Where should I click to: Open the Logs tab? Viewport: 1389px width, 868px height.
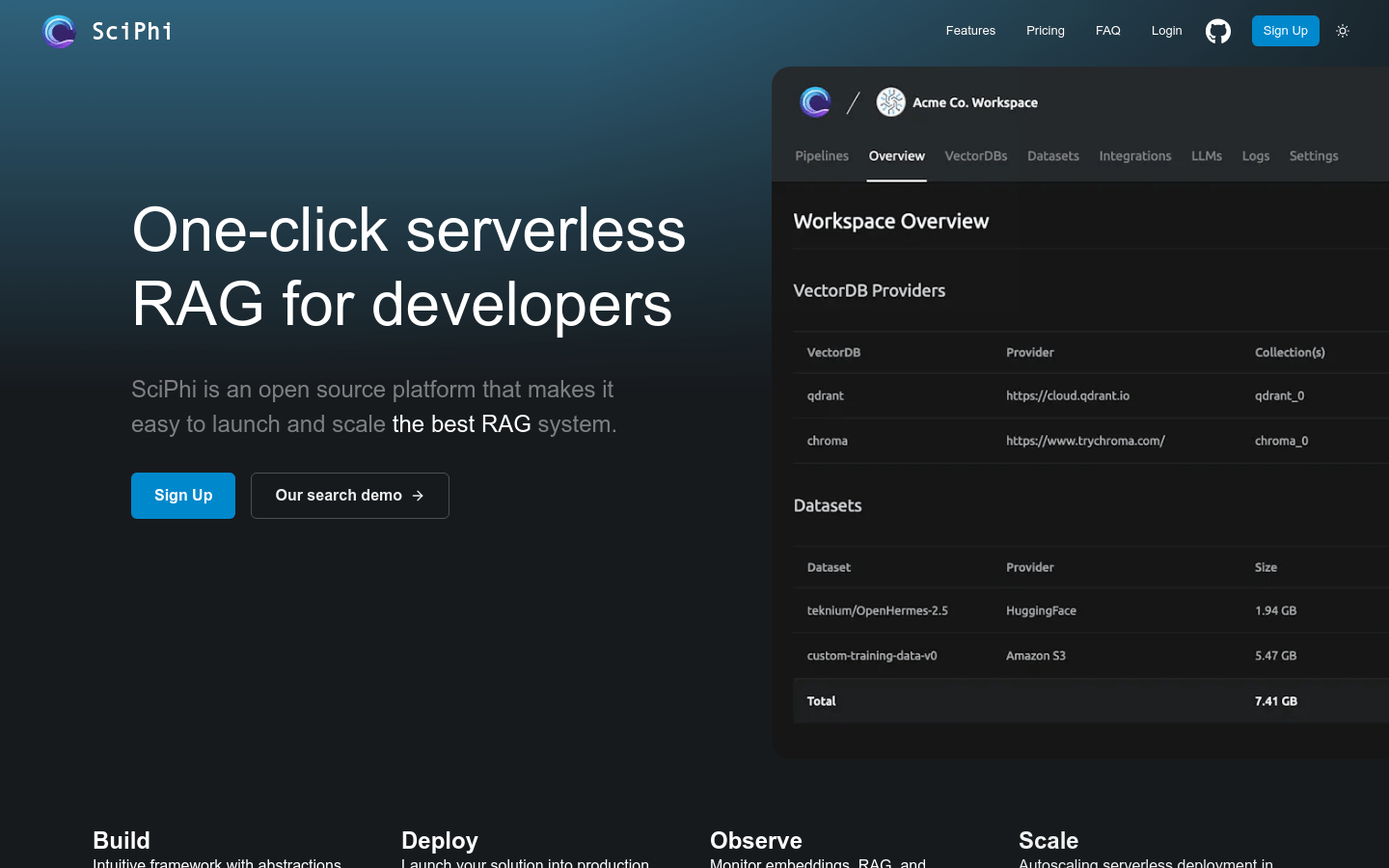click(x=1256, y=156)
